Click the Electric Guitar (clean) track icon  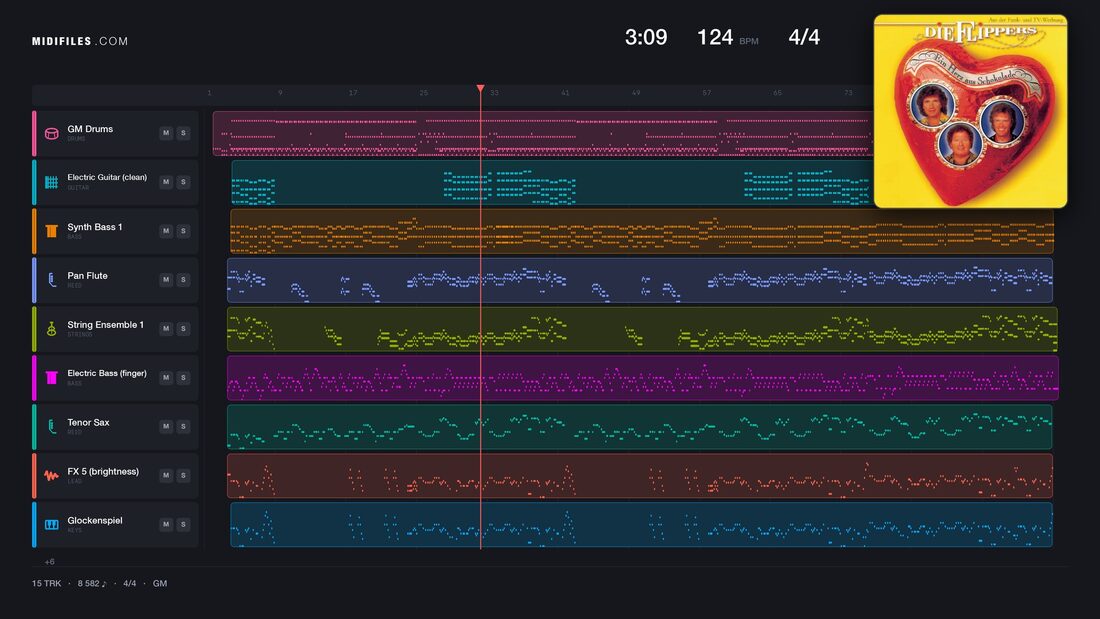(51, 182)
